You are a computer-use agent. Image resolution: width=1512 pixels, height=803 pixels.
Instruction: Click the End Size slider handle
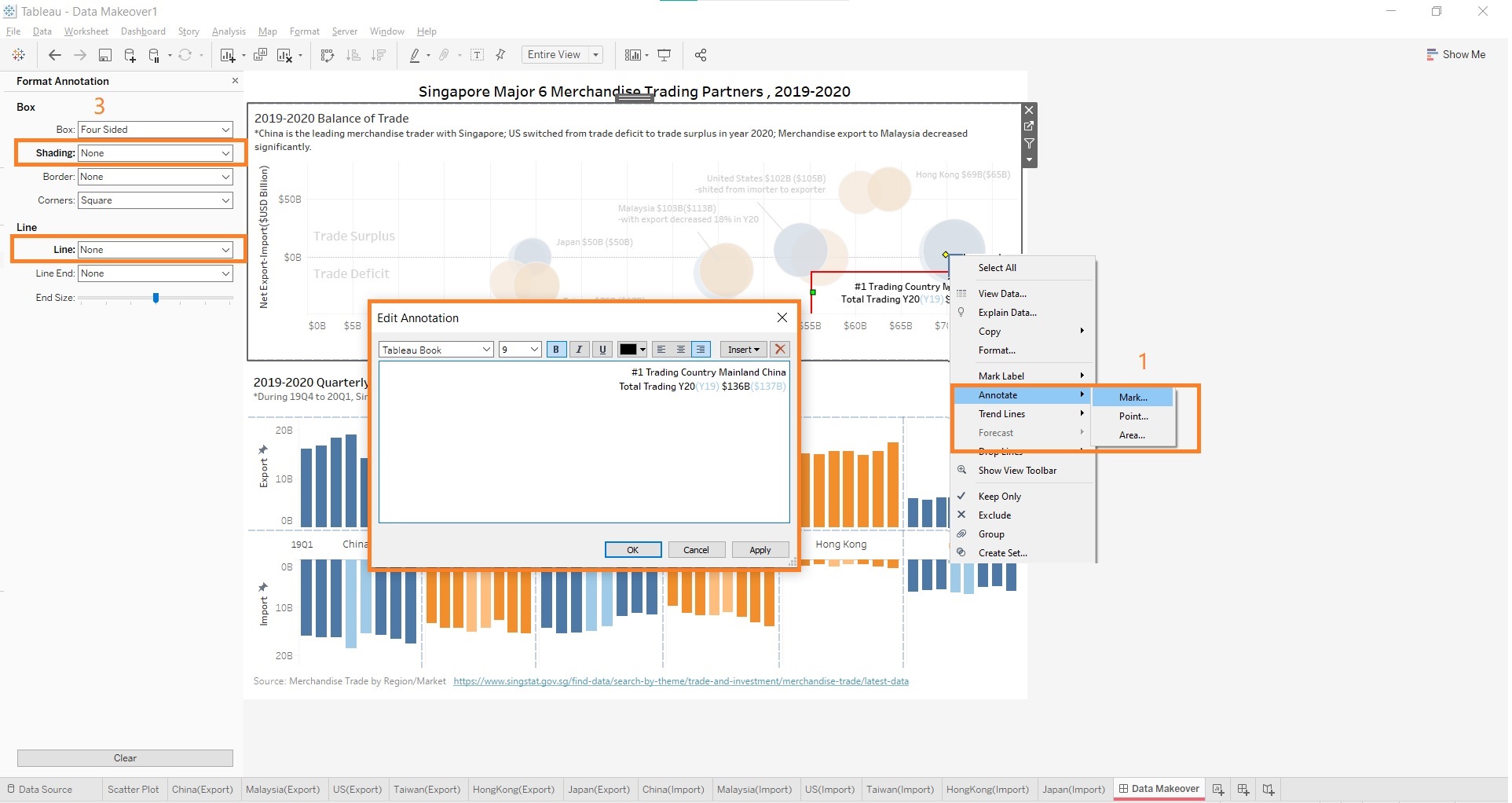[156, 298]
